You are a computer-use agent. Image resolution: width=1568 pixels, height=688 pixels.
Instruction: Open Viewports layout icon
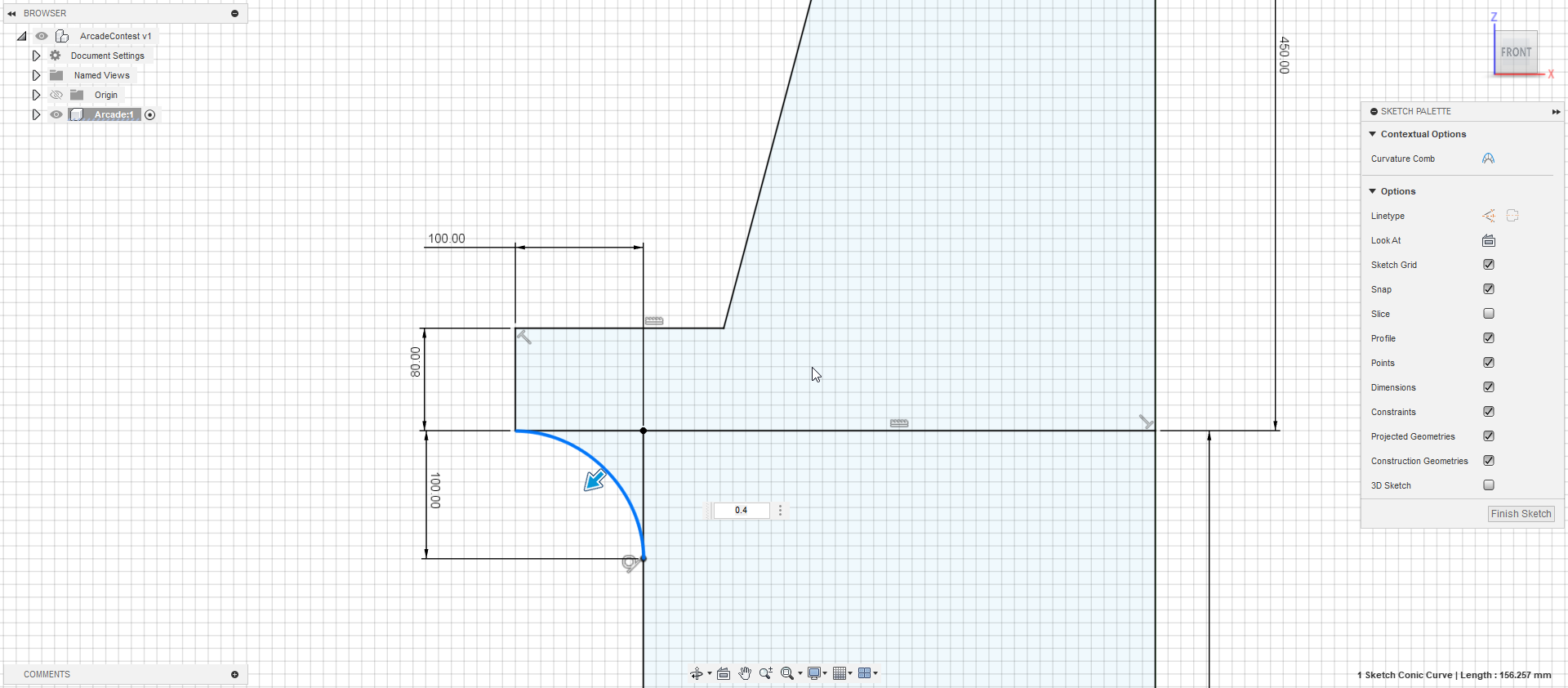click(865, 673)
